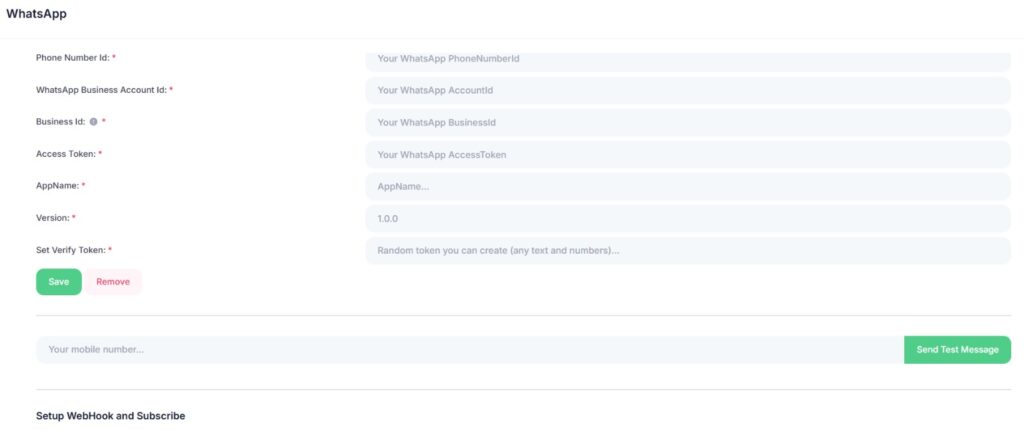The height and width of the screenshot is (431, 1024).
Task: Click the Version field showing 1.0.0
Action: [x=687, y=219]
